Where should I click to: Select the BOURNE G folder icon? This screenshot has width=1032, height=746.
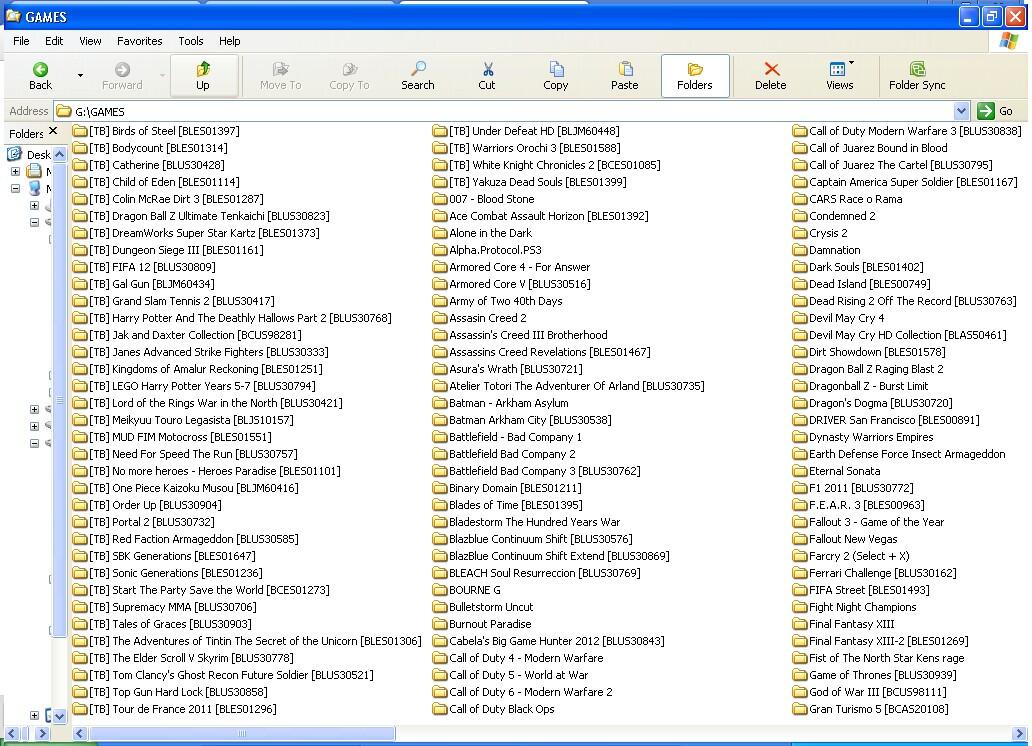[x=440, y=590]
